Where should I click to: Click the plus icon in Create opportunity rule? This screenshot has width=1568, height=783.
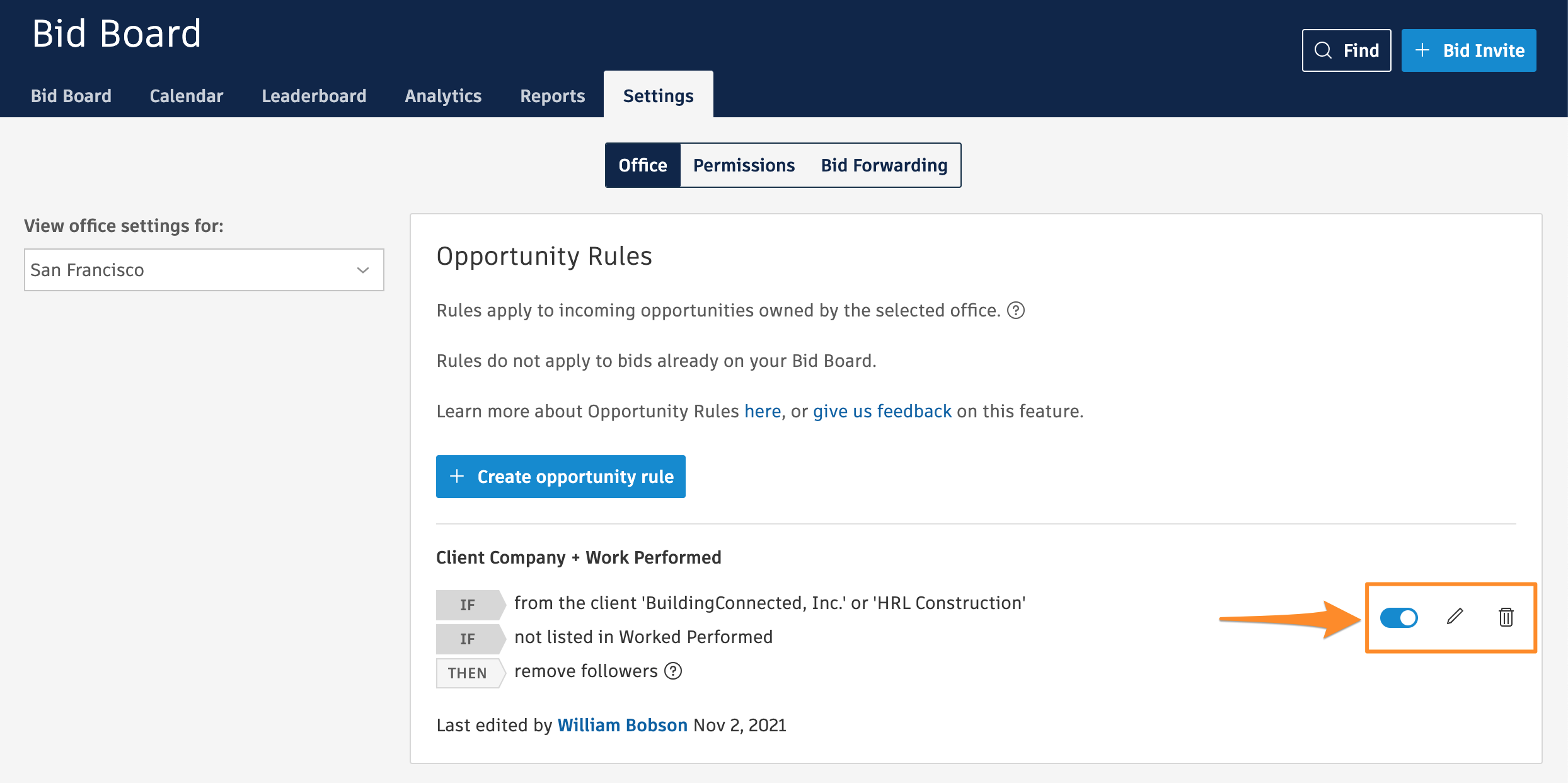pyautogui.click(x=457, y=477)
